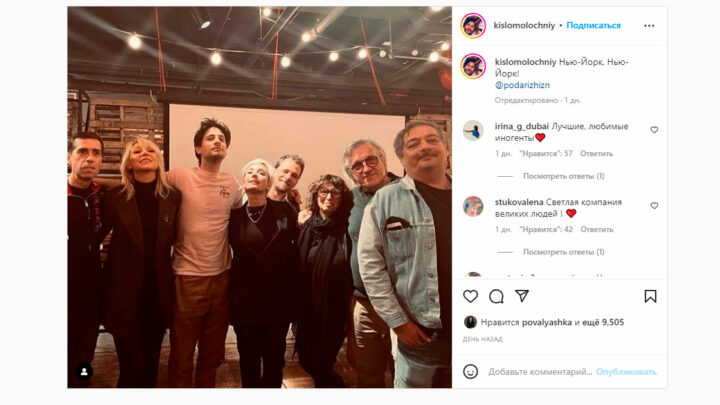
Task: Like the stukovalena comment
Action: [654, 206]
